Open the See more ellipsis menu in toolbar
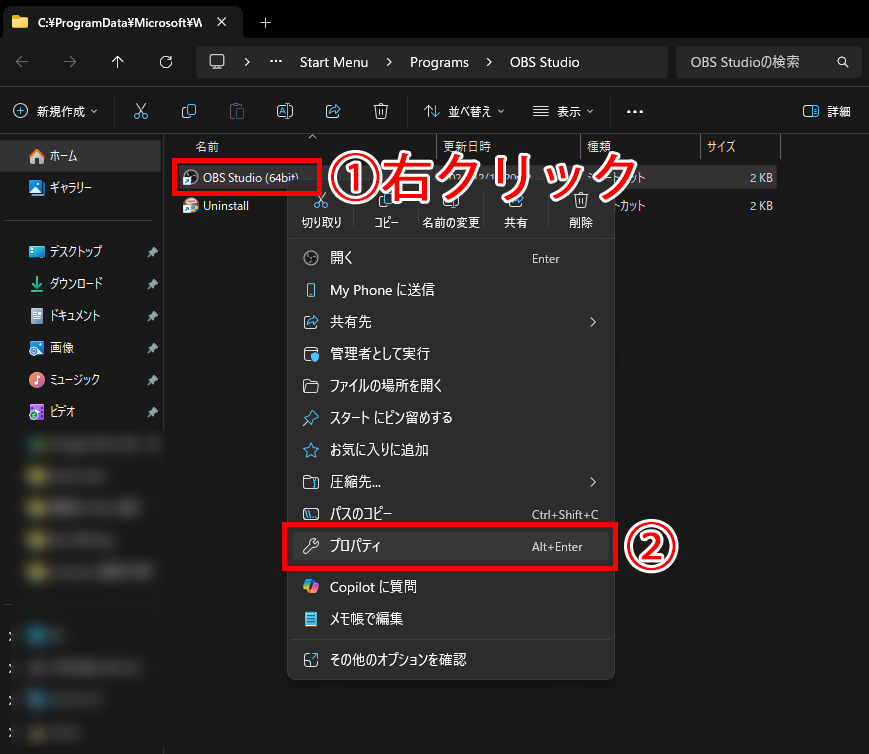 [x=635, y=111]
